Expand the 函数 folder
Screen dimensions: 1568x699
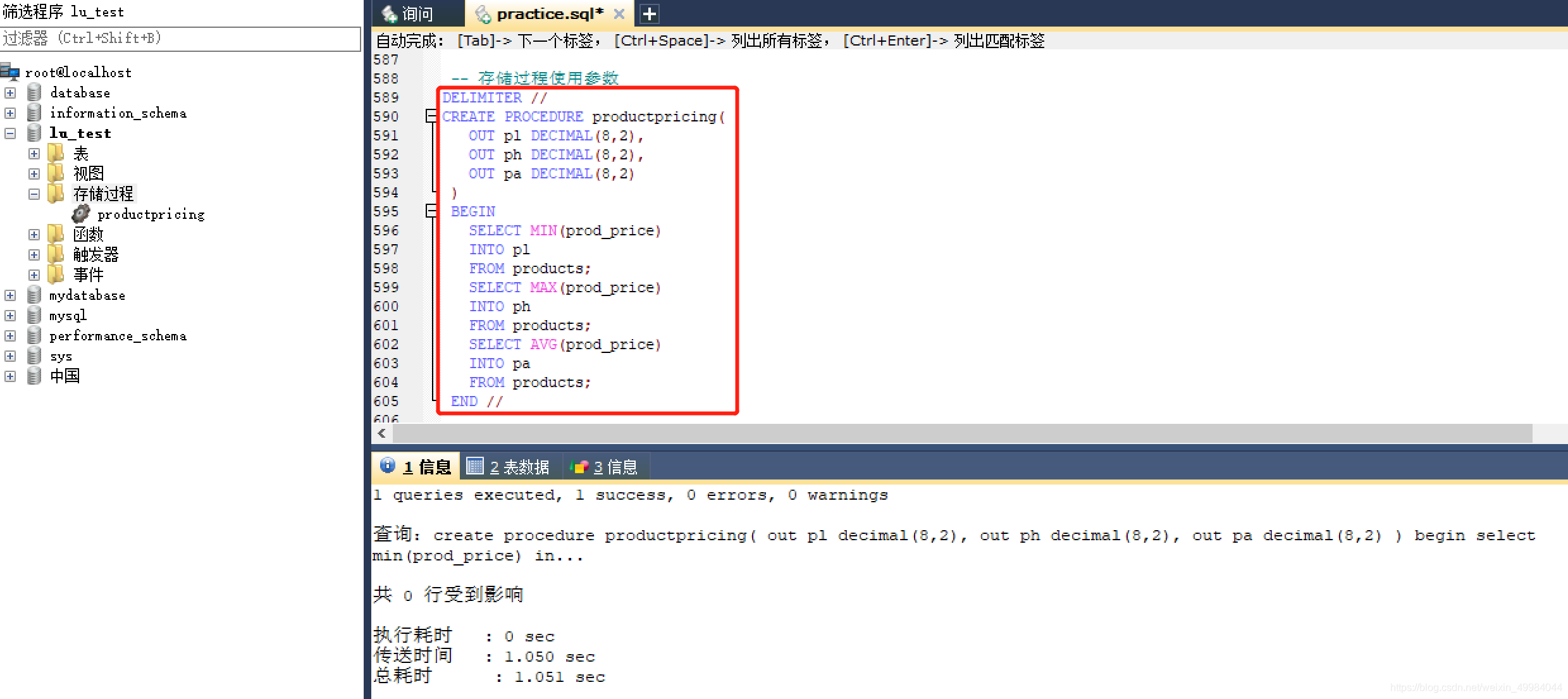coord(34,235)
